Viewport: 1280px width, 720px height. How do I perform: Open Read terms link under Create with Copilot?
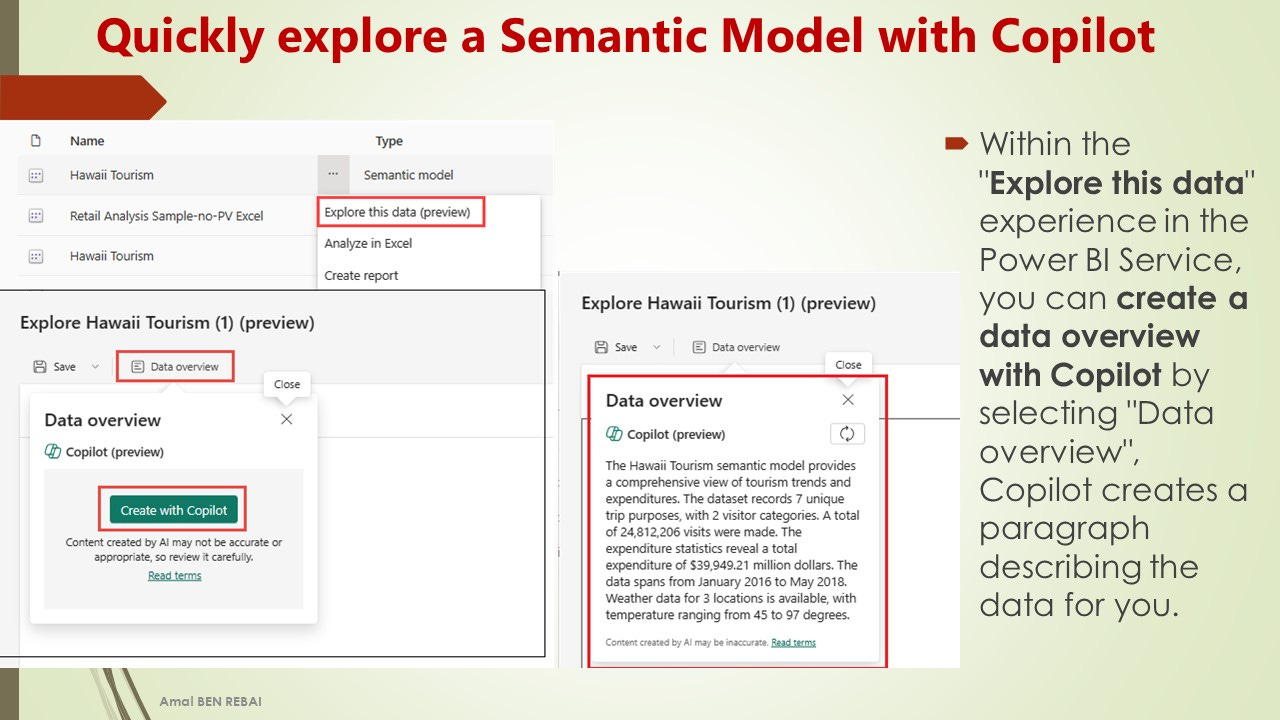click(174, 575)
